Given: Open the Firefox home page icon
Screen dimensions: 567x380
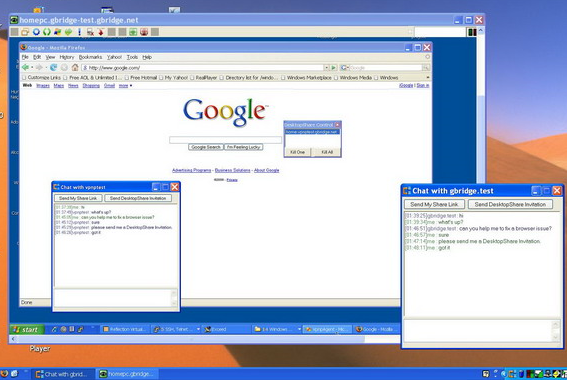Looking at the screenshot, I should pos(75,67).
